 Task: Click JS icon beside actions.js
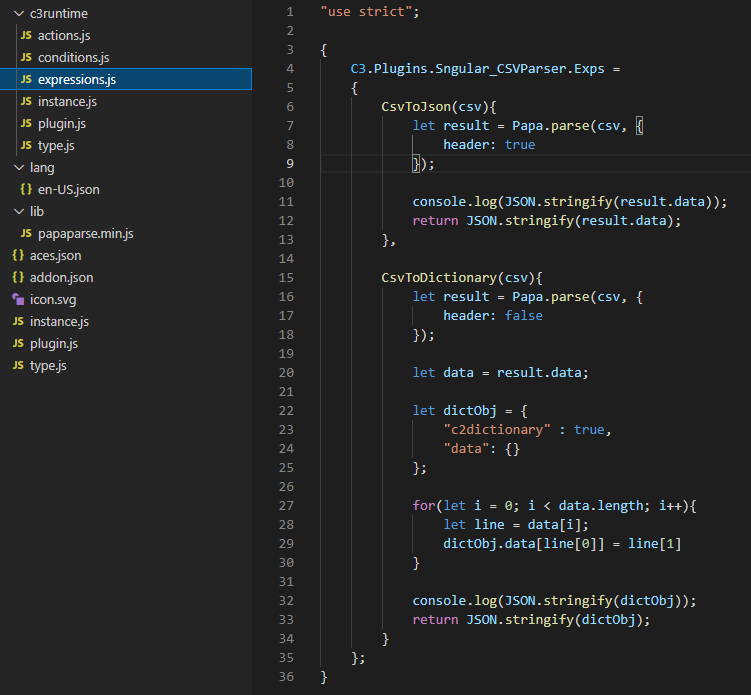[26, 35]
